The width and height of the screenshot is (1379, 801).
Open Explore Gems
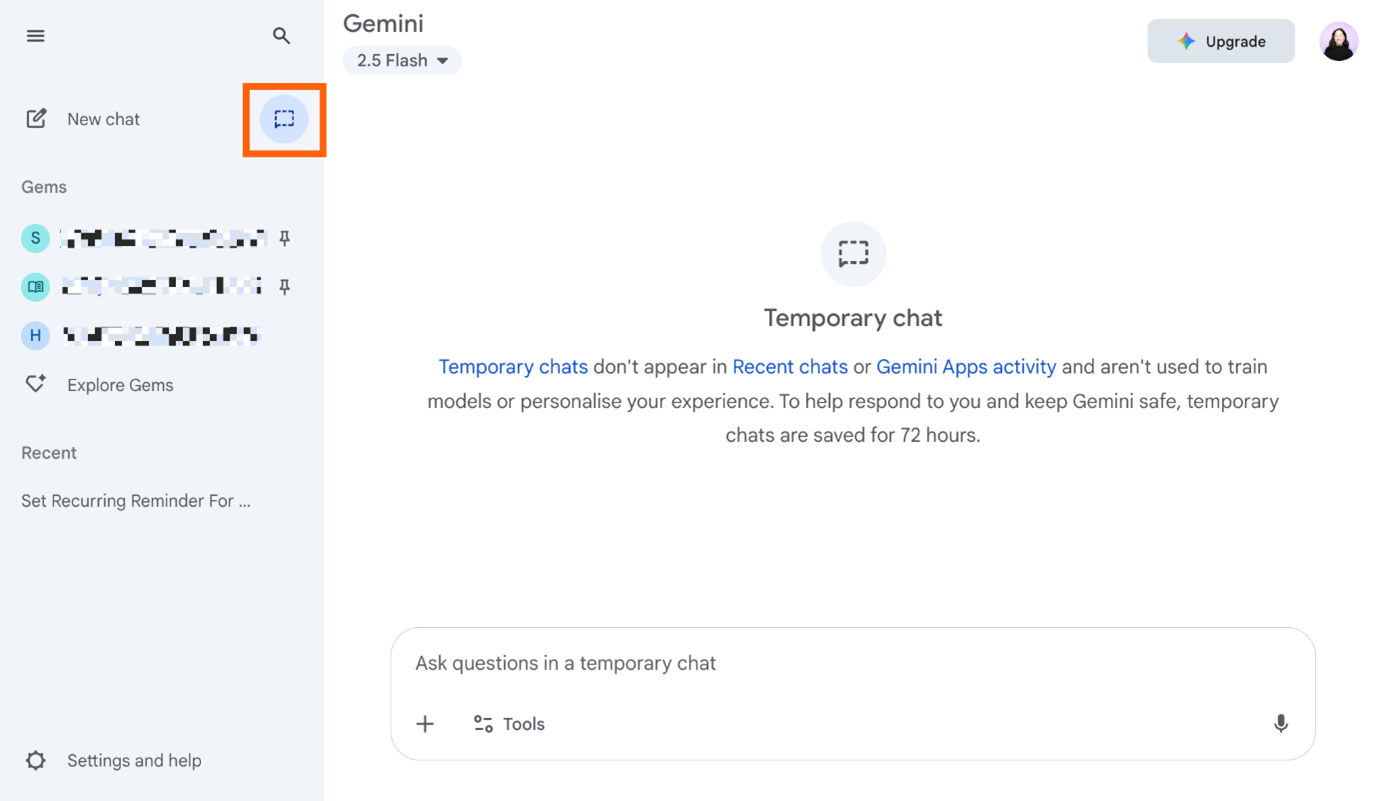coord(120,385)
